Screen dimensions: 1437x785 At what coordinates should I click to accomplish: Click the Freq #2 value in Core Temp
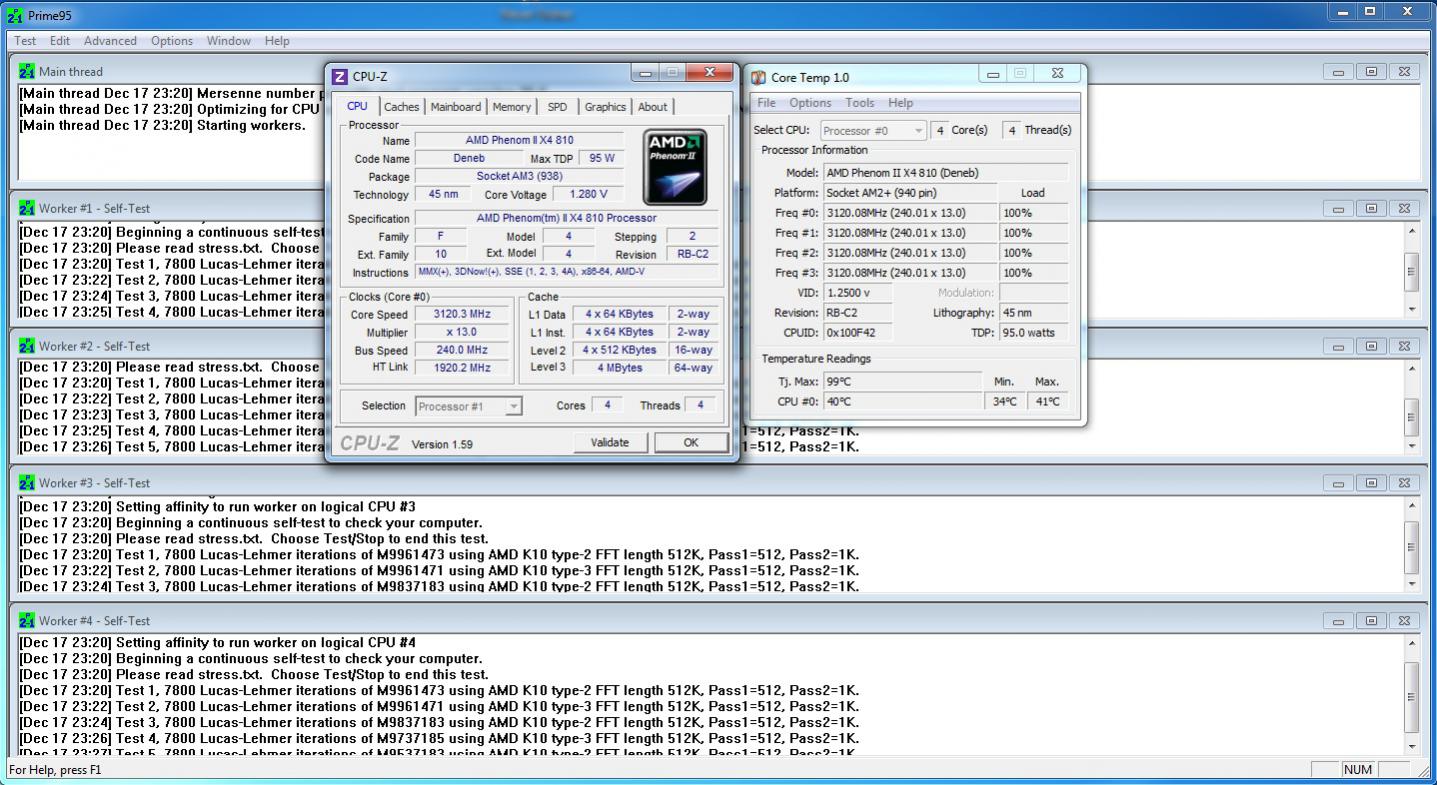pos(909,253)
